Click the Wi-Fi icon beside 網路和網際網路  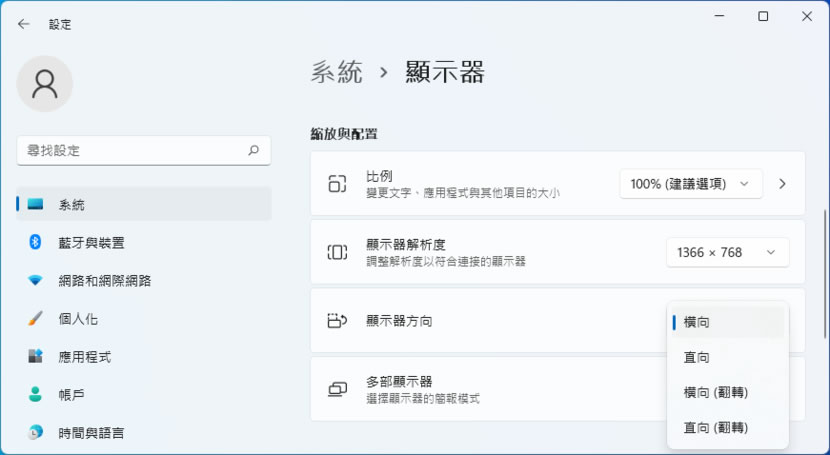35,280
